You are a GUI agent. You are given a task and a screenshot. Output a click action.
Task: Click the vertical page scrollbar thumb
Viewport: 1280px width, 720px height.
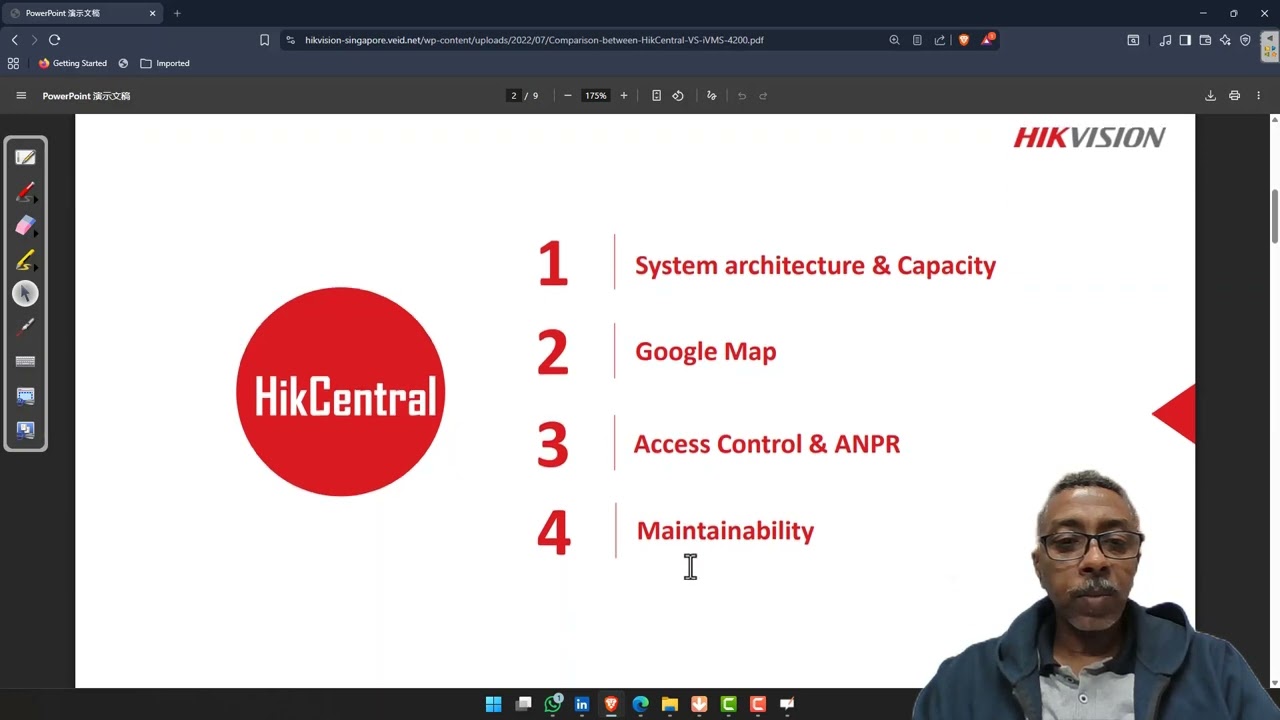pos(1275,215)
